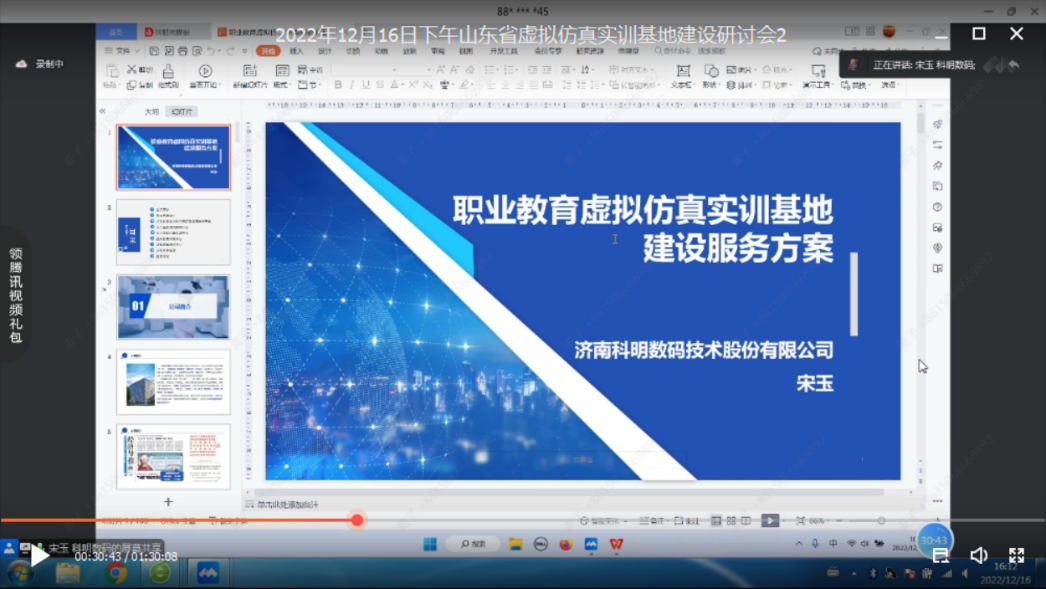Open the 开发工具 ribbon tab
This screenshot has height=589, width=1046.
504,51
